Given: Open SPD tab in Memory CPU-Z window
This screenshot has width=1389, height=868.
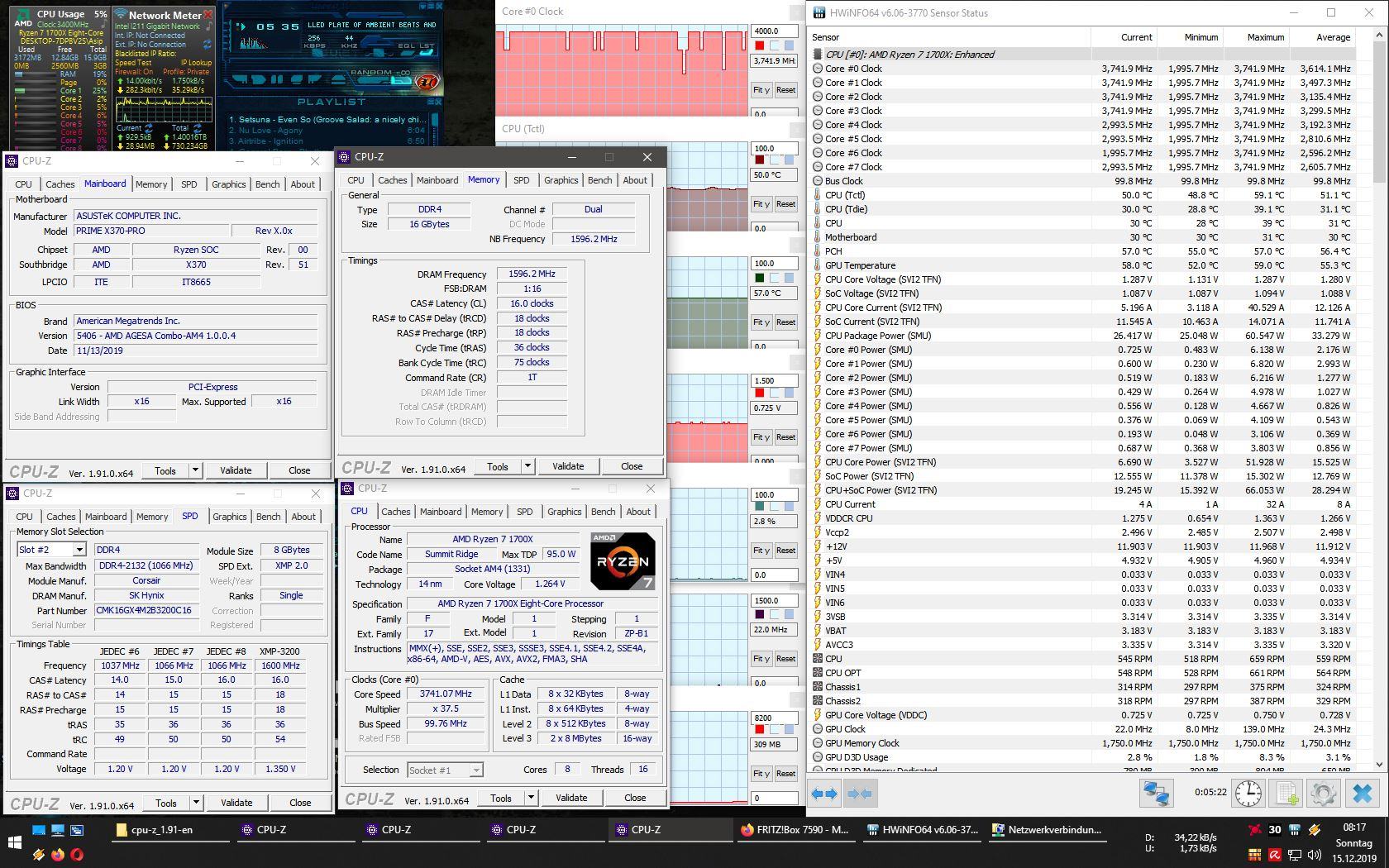Looking at the screenshot, I should point(521,180).
